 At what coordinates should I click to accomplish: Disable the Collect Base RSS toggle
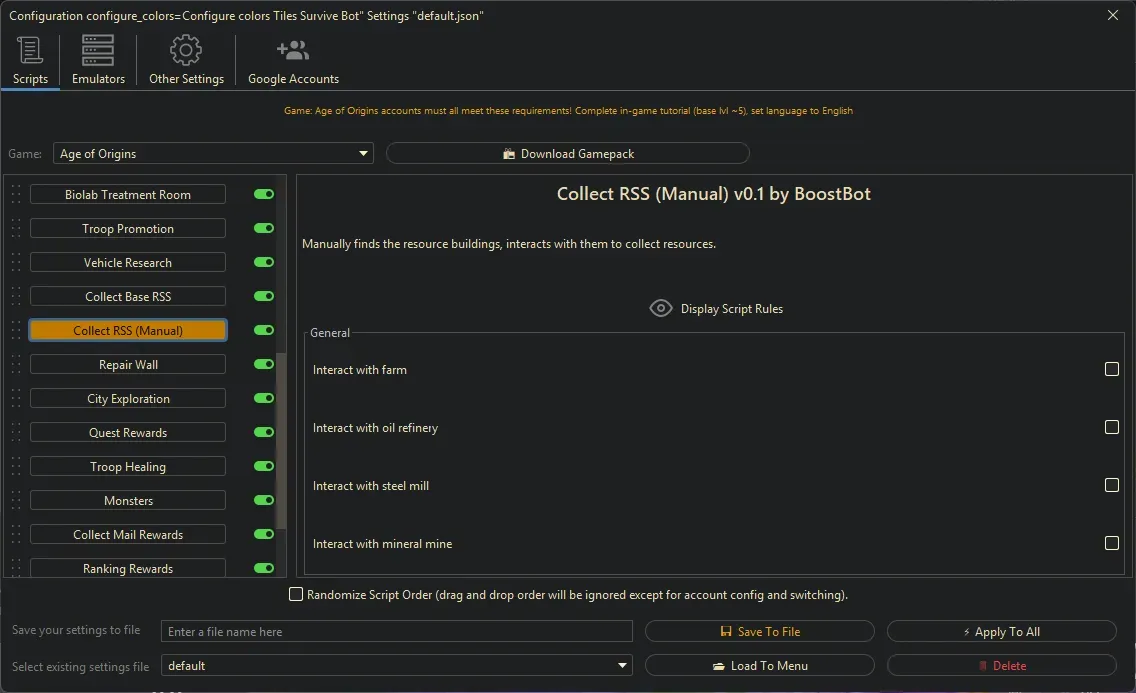tap(263, 296)
